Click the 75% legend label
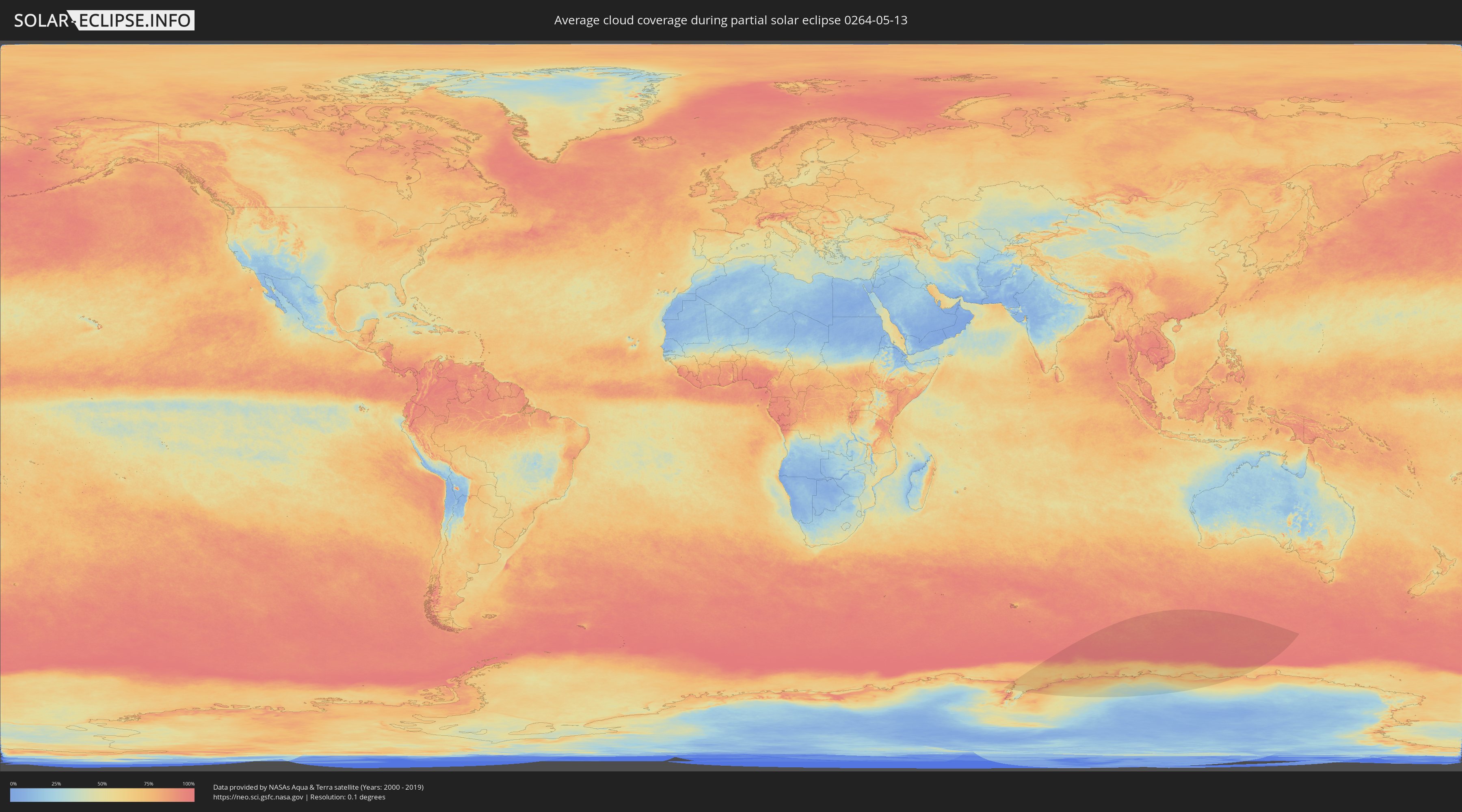This screenshot has width=1462, height=812. [148, 784]
